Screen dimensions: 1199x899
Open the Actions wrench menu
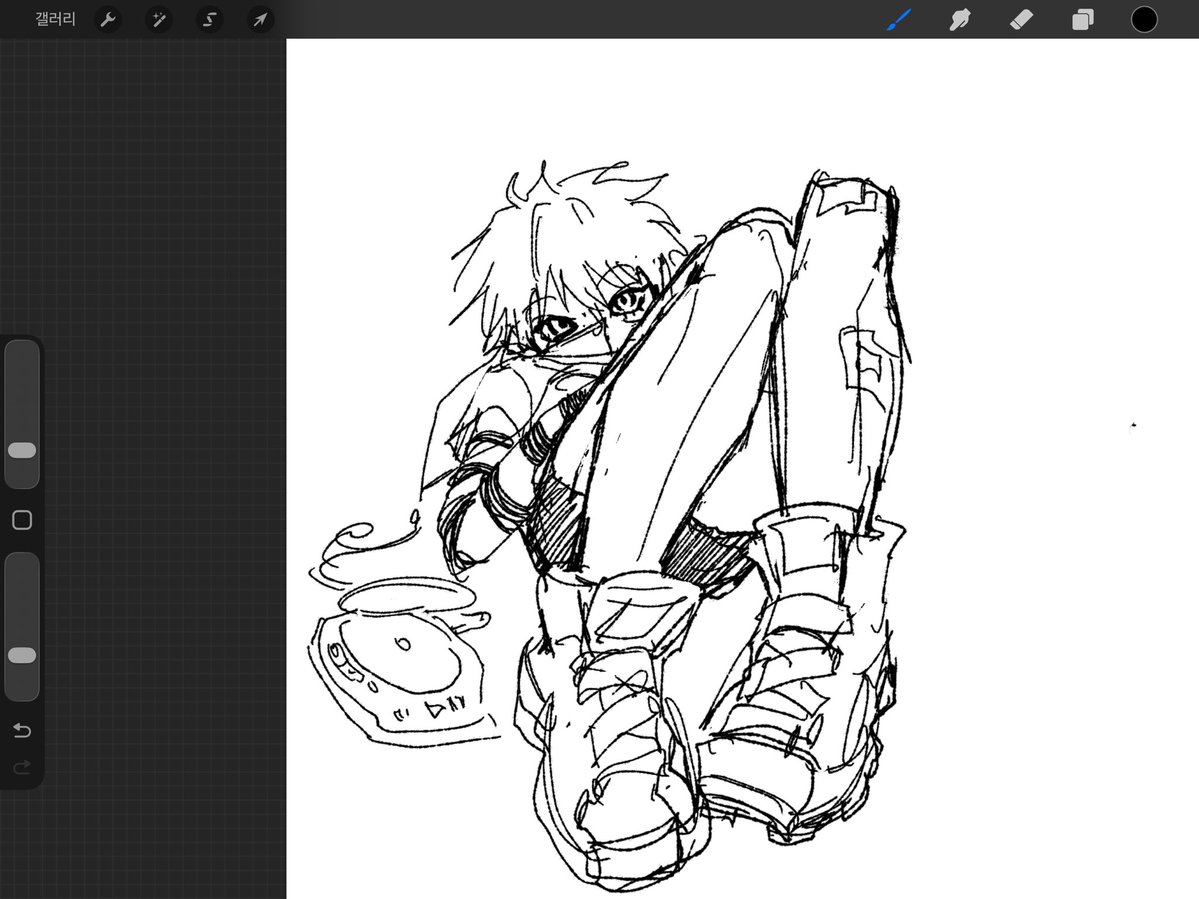[108, 20]
